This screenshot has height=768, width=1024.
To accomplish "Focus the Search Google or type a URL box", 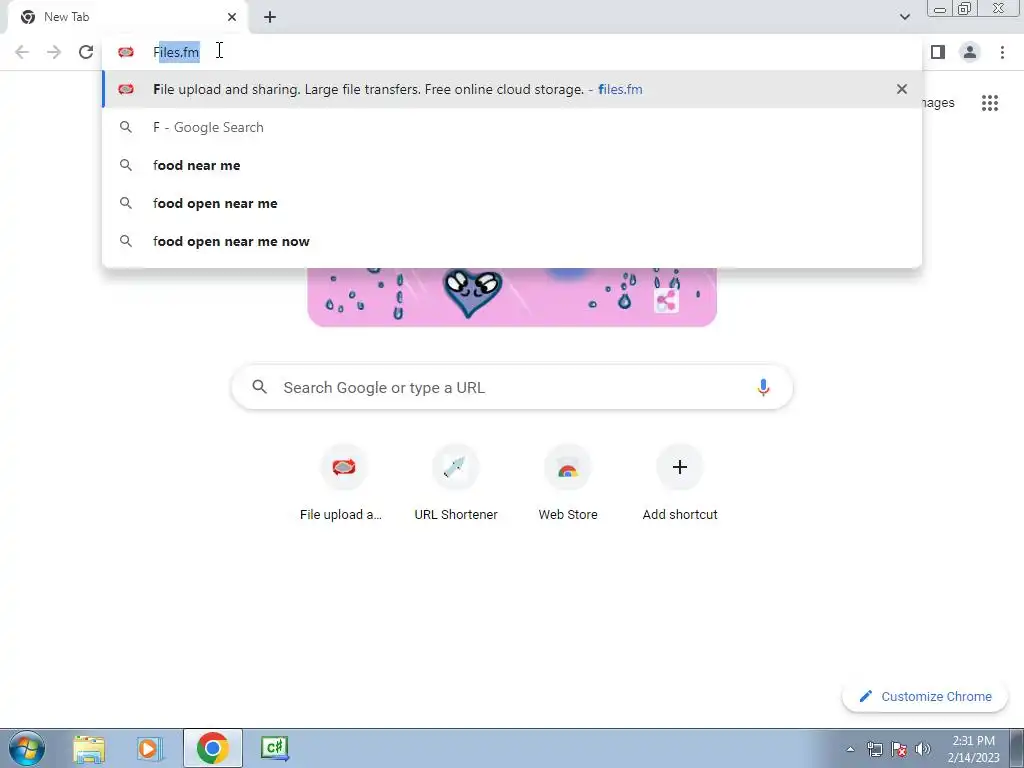I will pos(512,387).
